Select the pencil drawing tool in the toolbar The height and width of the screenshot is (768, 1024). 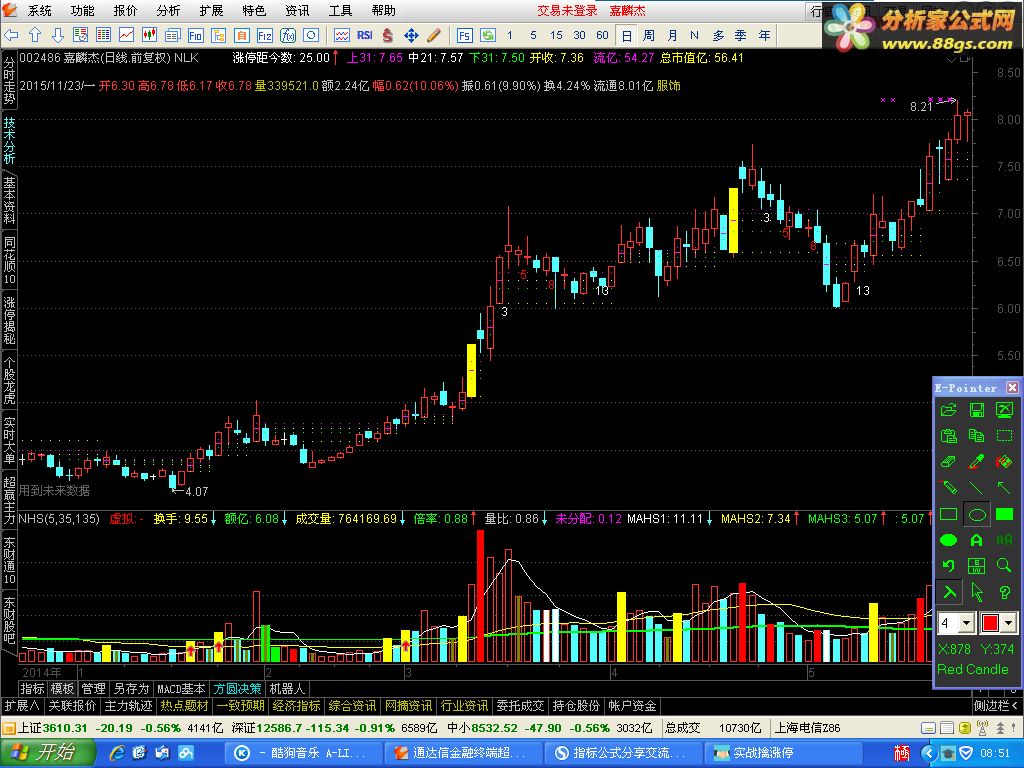click(434, 35)
